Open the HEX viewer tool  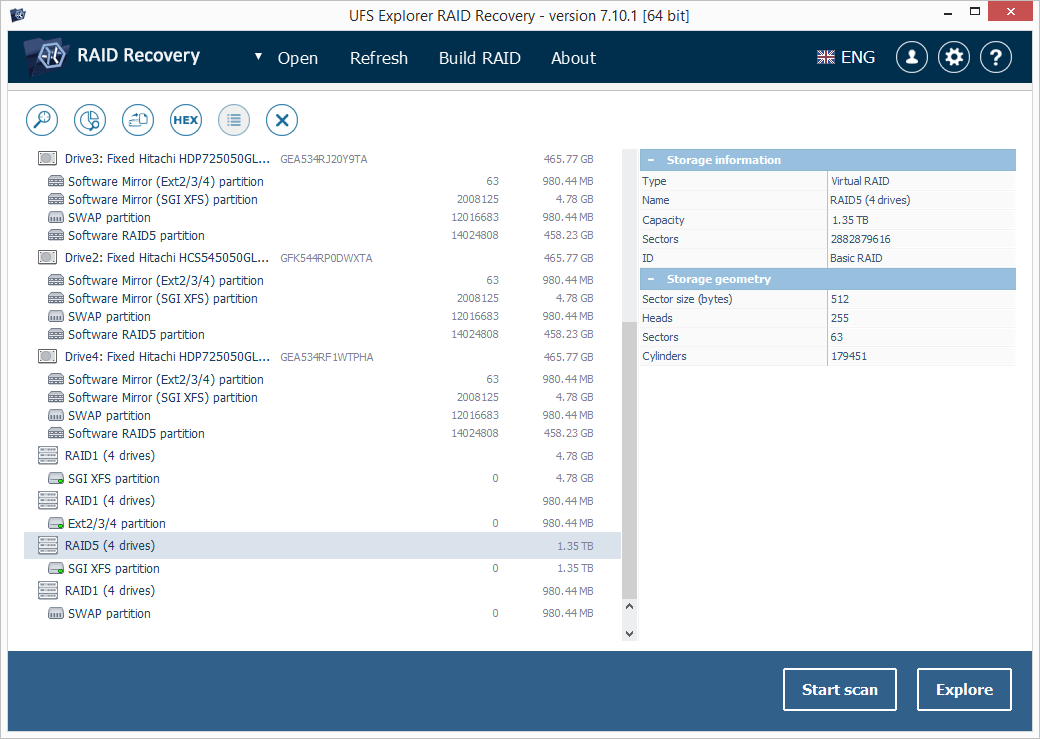186,120
